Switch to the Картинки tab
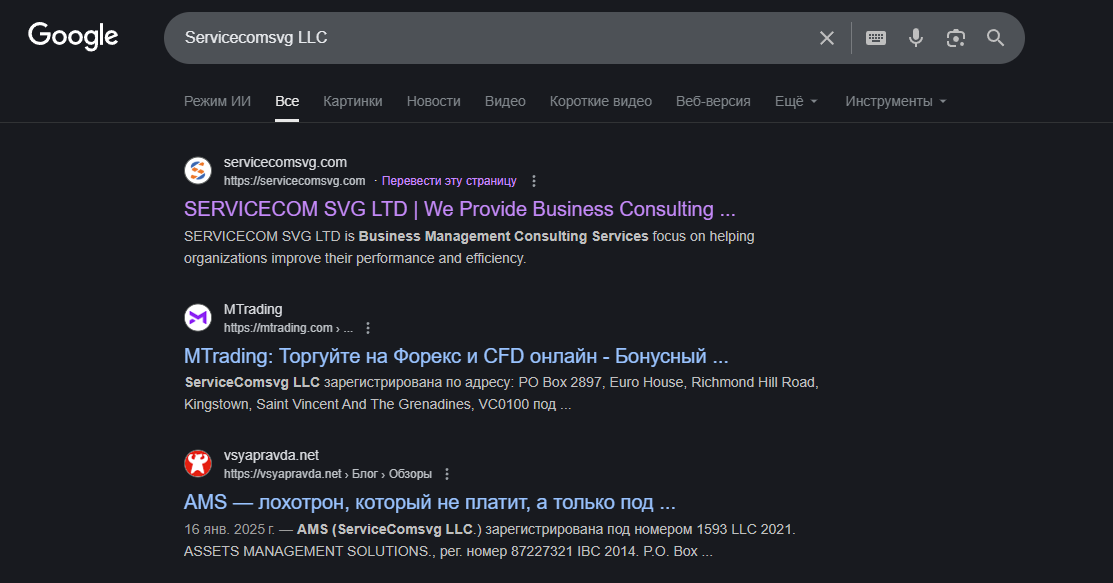 coord(353,101)
